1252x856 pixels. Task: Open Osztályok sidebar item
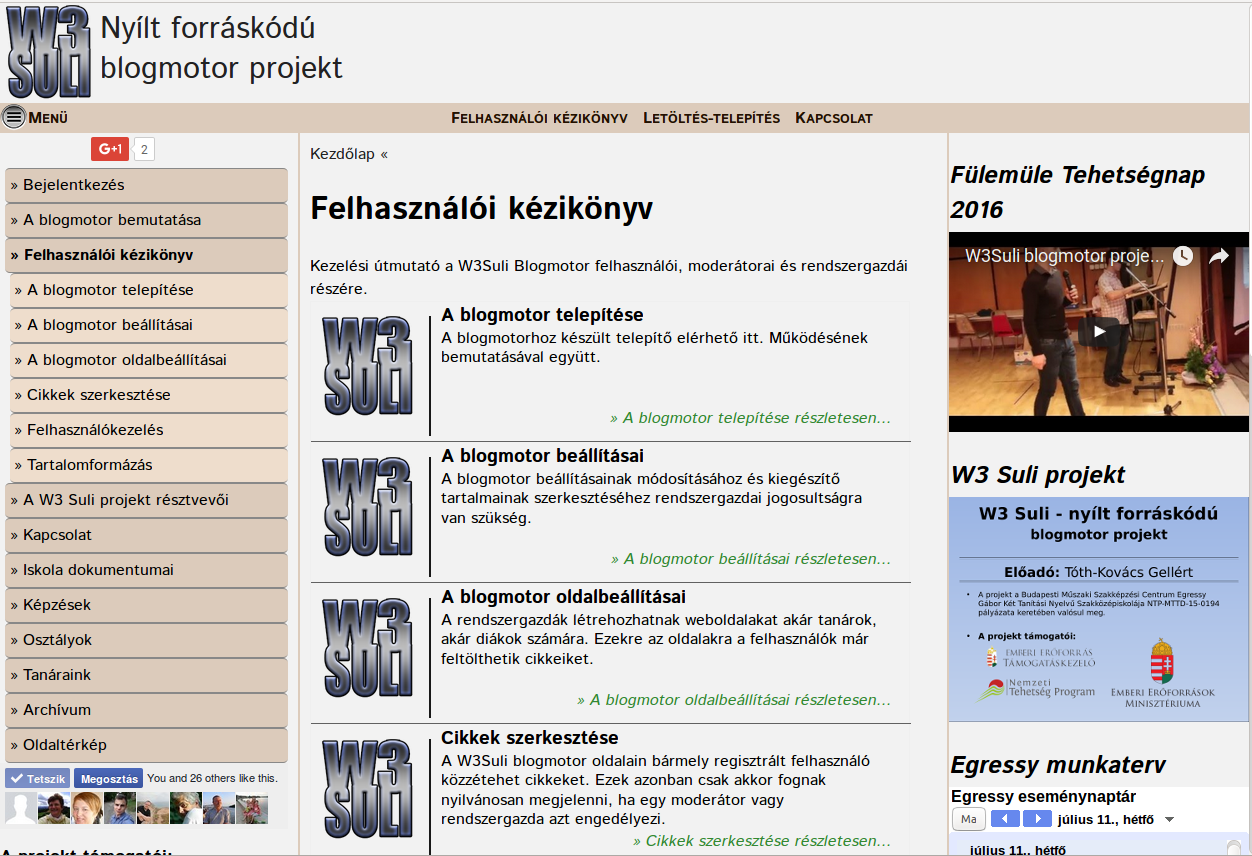coord(146,640)
